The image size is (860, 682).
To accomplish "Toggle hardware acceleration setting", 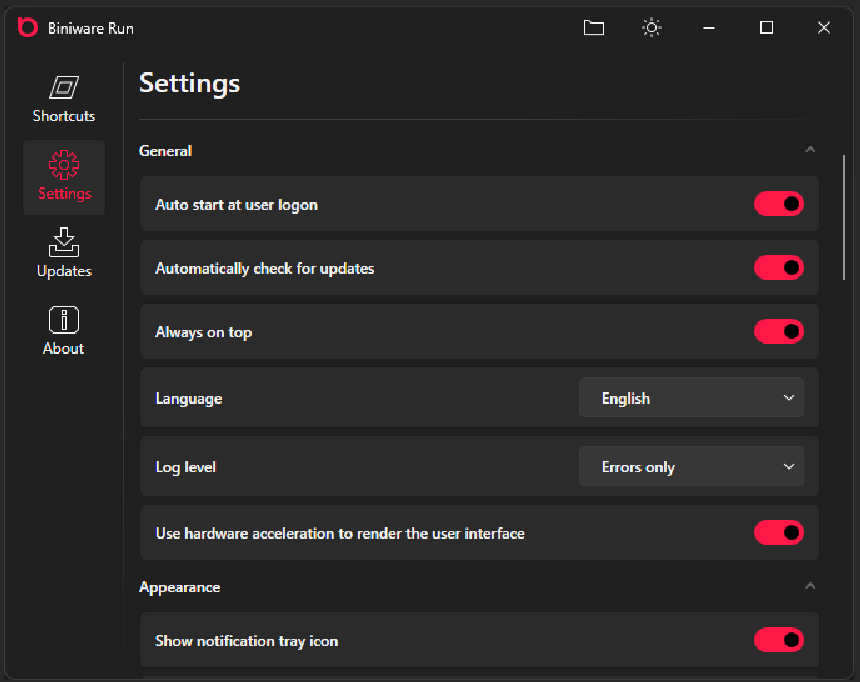I will (x=778, y=533).
